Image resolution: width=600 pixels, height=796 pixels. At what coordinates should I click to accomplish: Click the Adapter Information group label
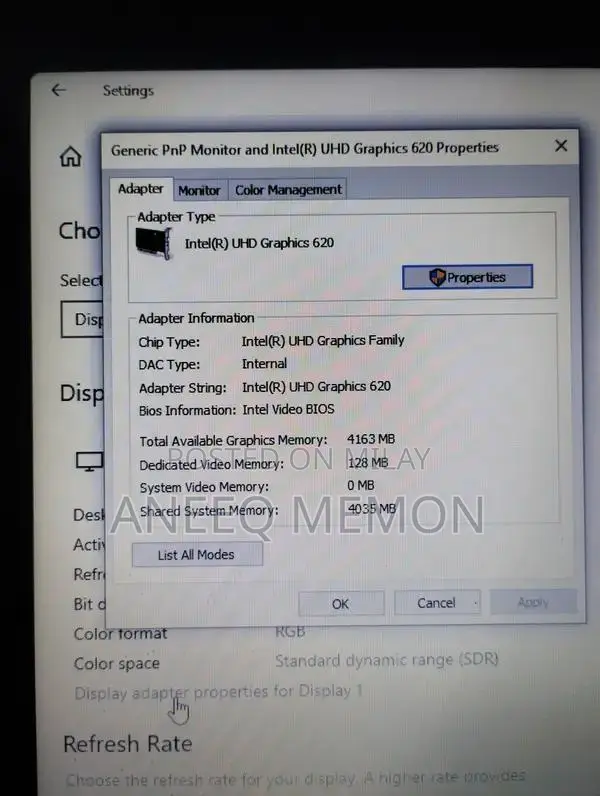click(196, 318)
